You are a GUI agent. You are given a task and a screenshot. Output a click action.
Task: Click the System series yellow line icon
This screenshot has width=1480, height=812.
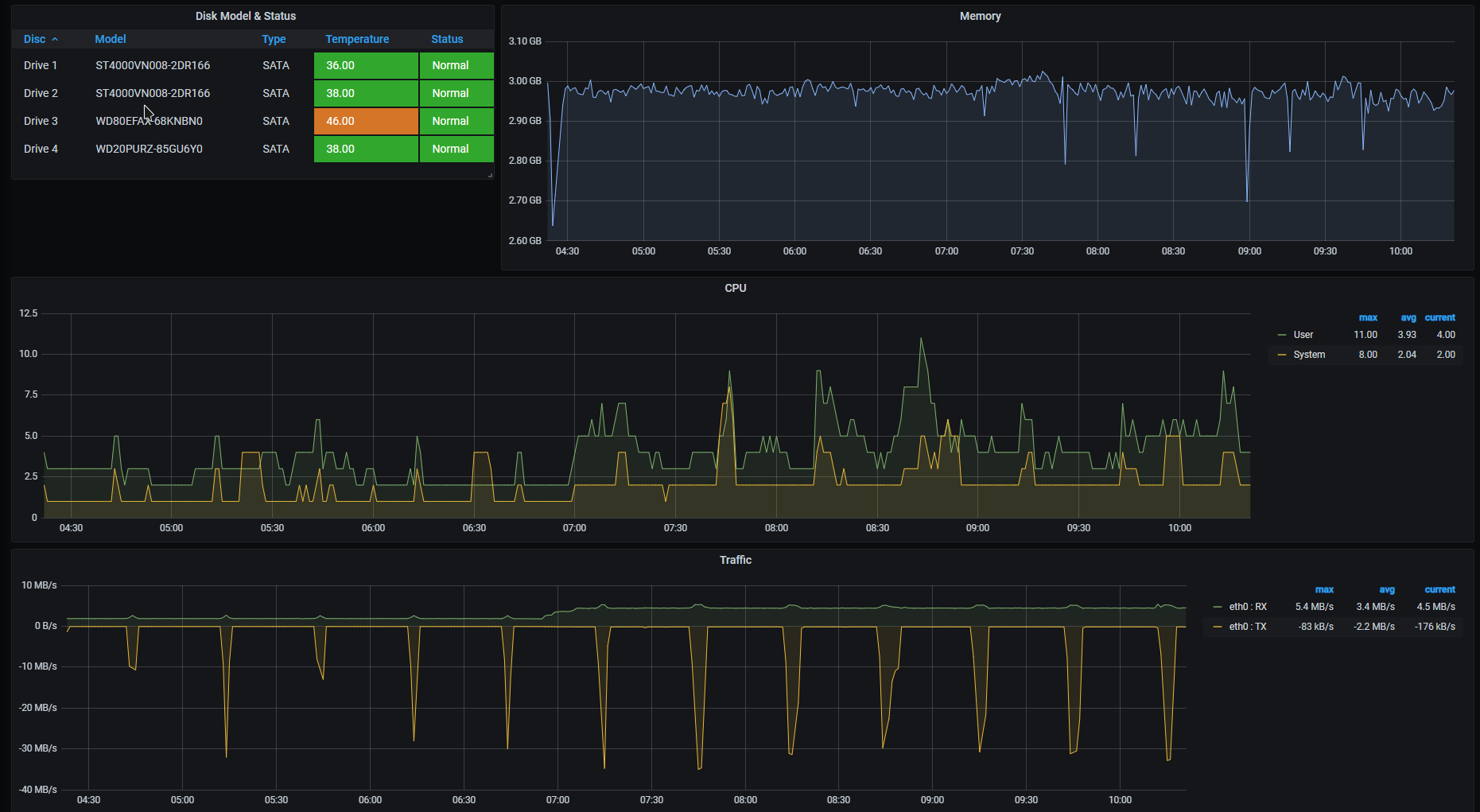tap(1281, 355)
